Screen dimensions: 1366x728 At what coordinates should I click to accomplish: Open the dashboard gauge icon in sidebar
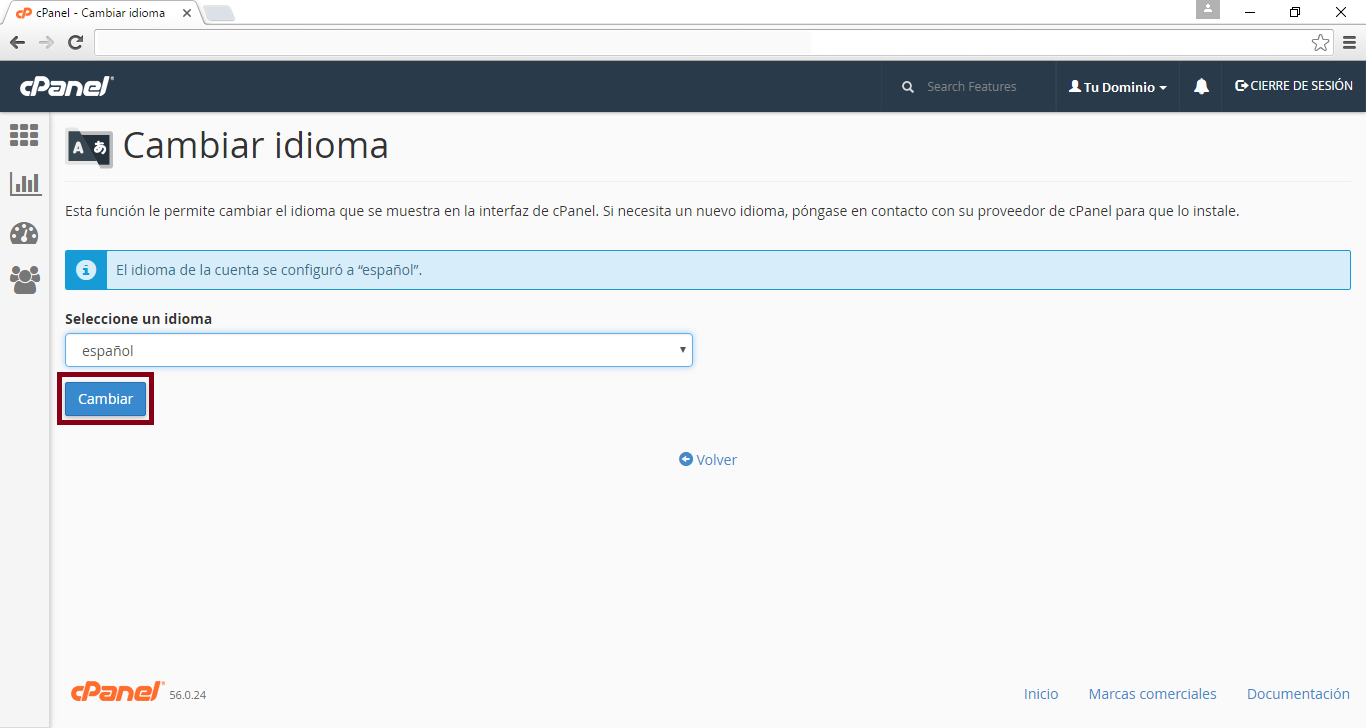(x=24, y=233)
